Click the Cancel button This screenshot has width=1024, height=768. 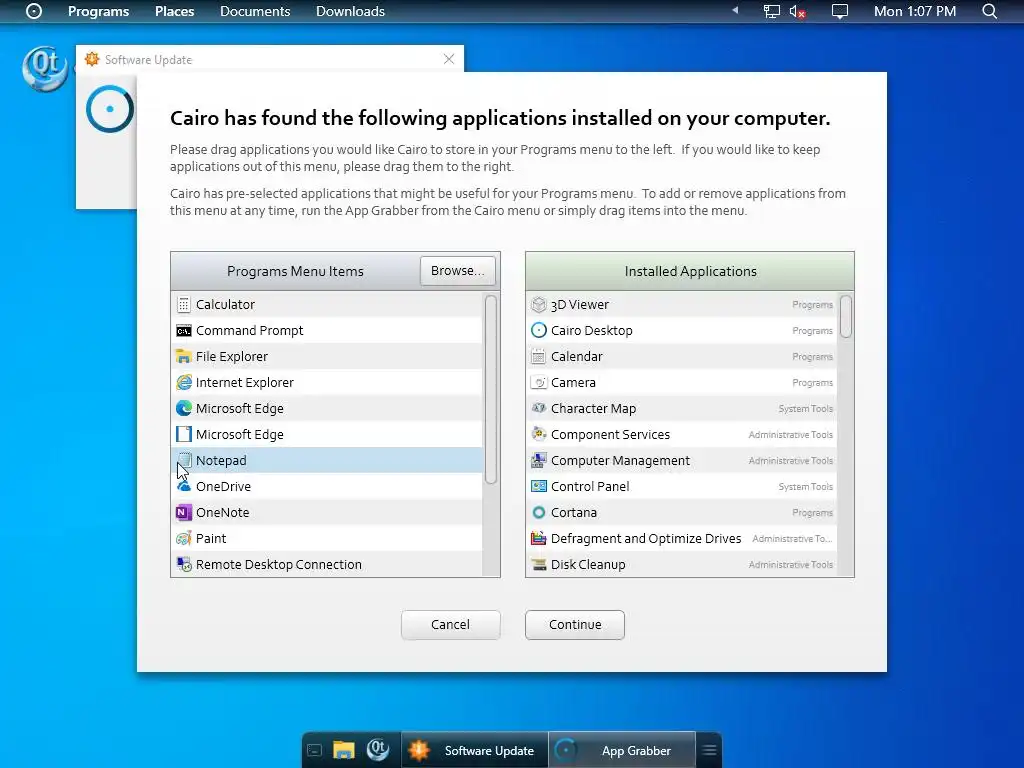(451, 624)
